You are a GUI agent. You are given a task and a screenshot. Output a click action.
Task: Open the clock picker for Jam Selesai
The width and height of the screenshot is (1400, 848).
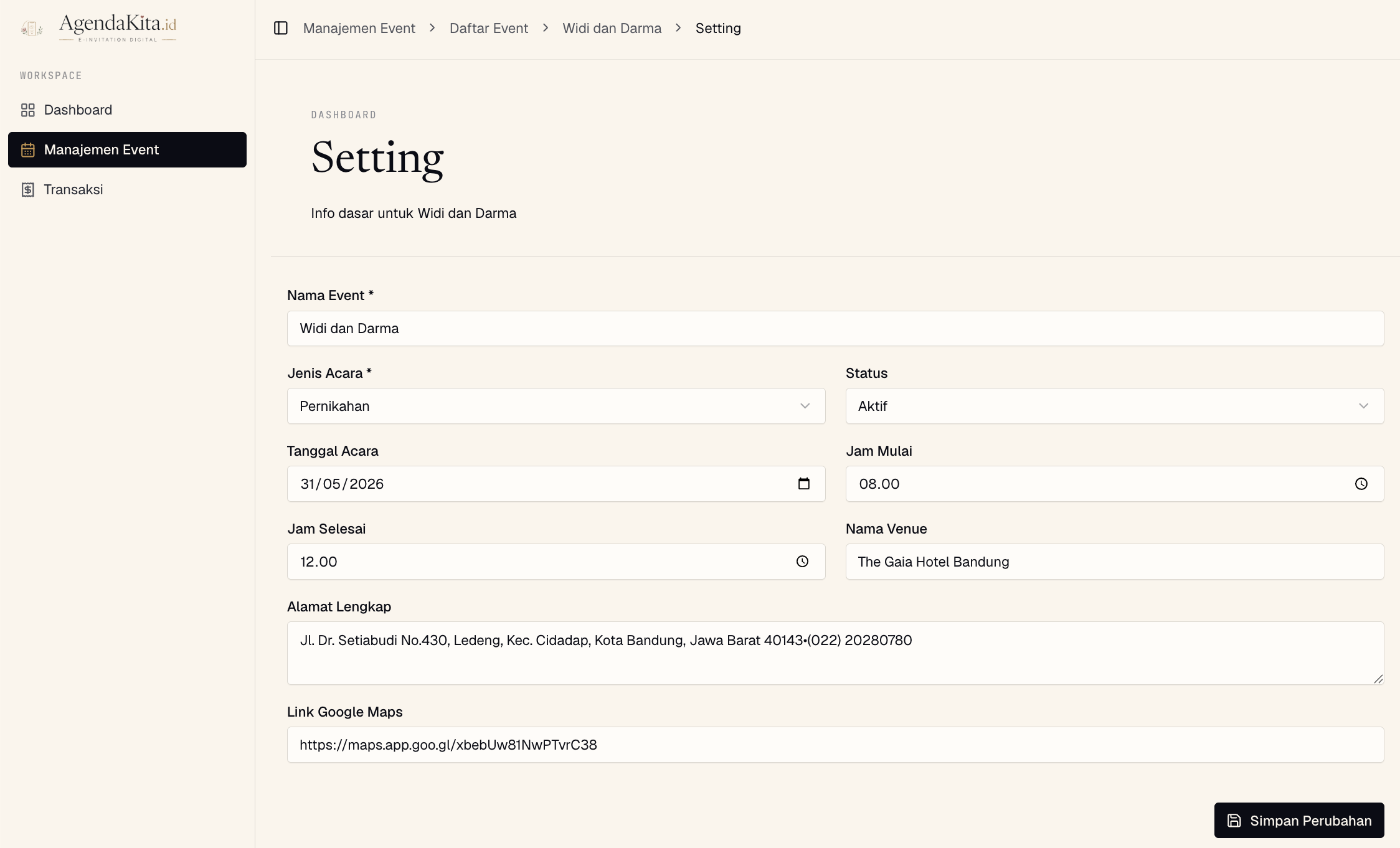coord(803,562)
